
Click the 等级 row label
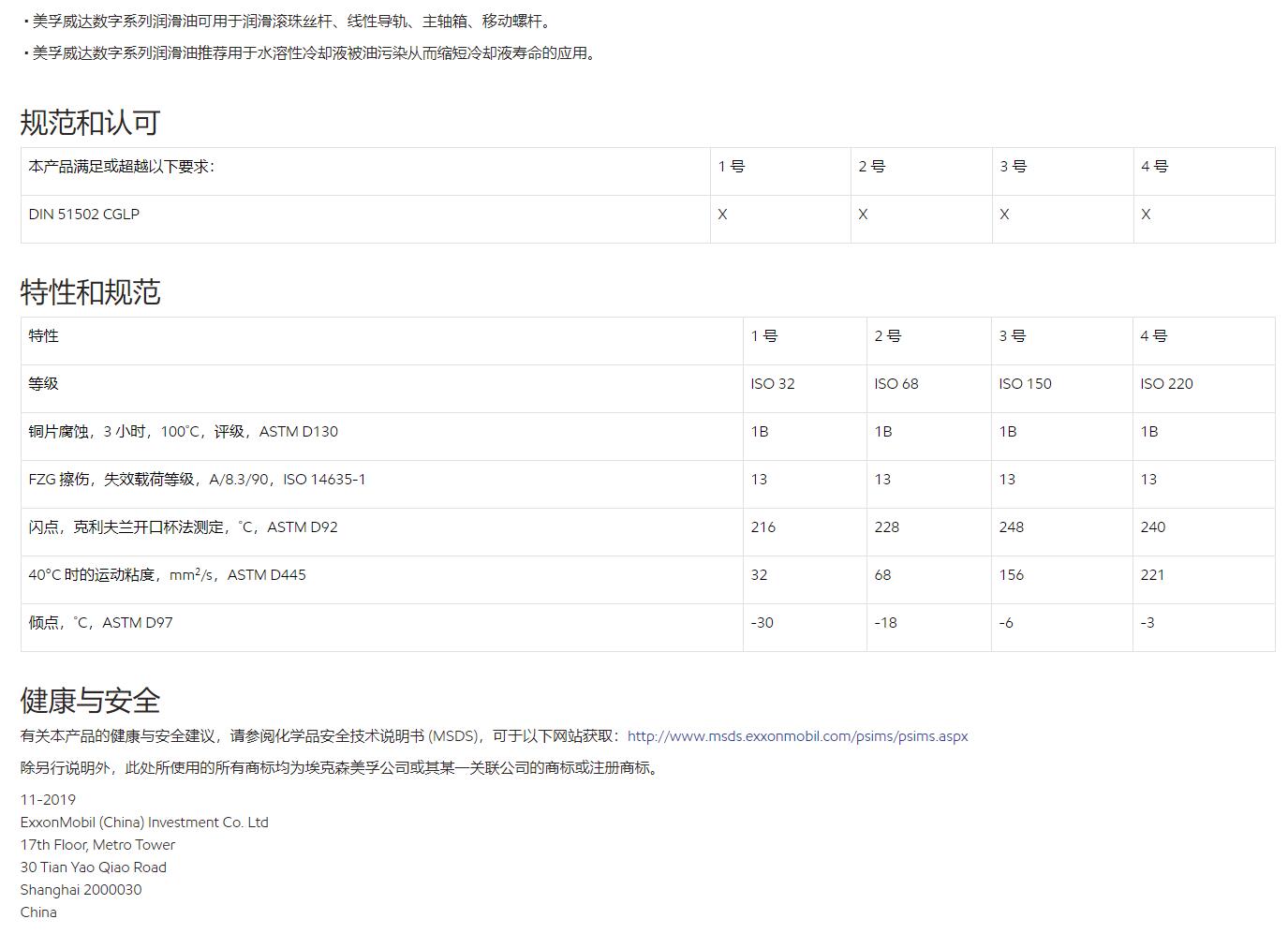pos(43,384)
